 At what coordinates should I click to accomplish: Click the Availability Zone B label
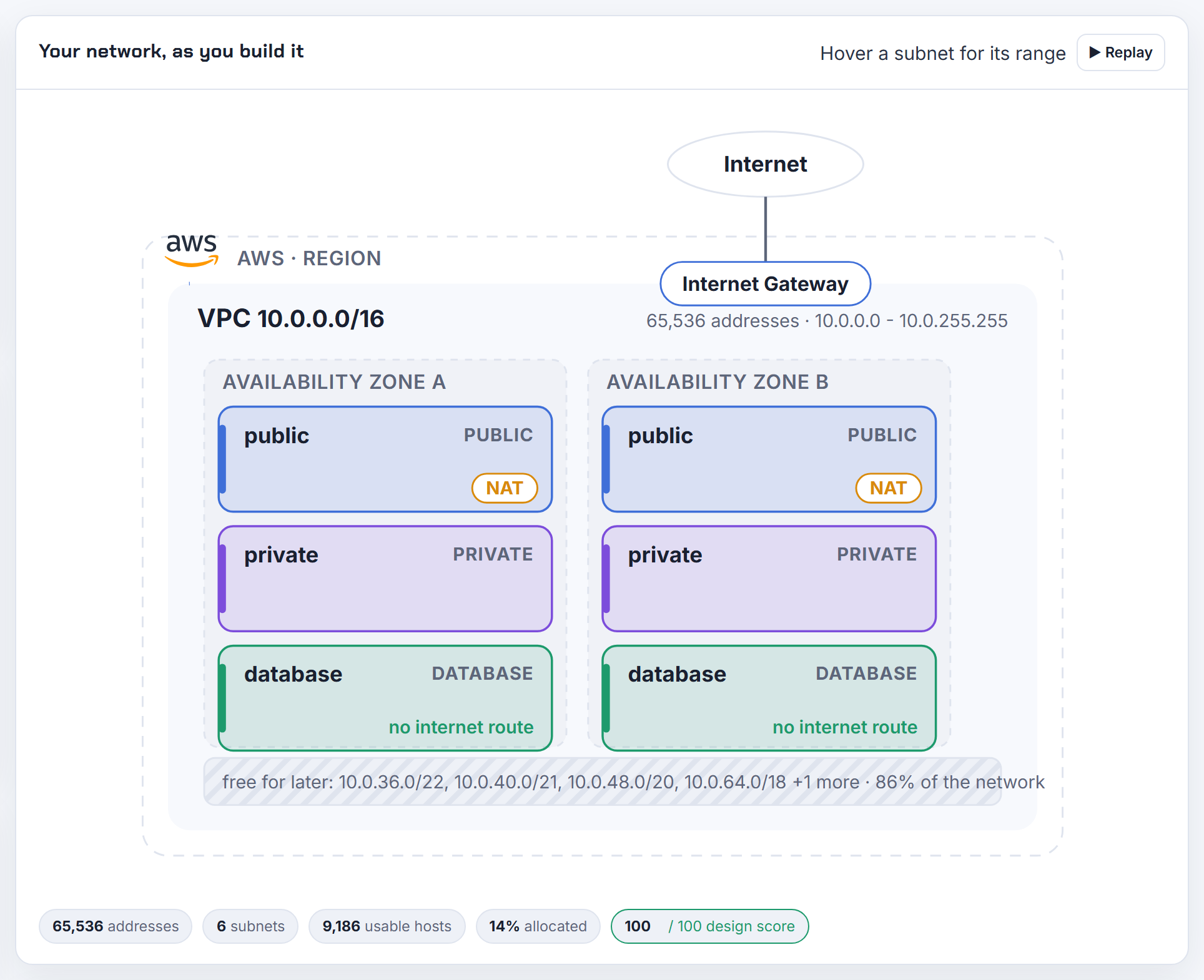pos(718,382)
